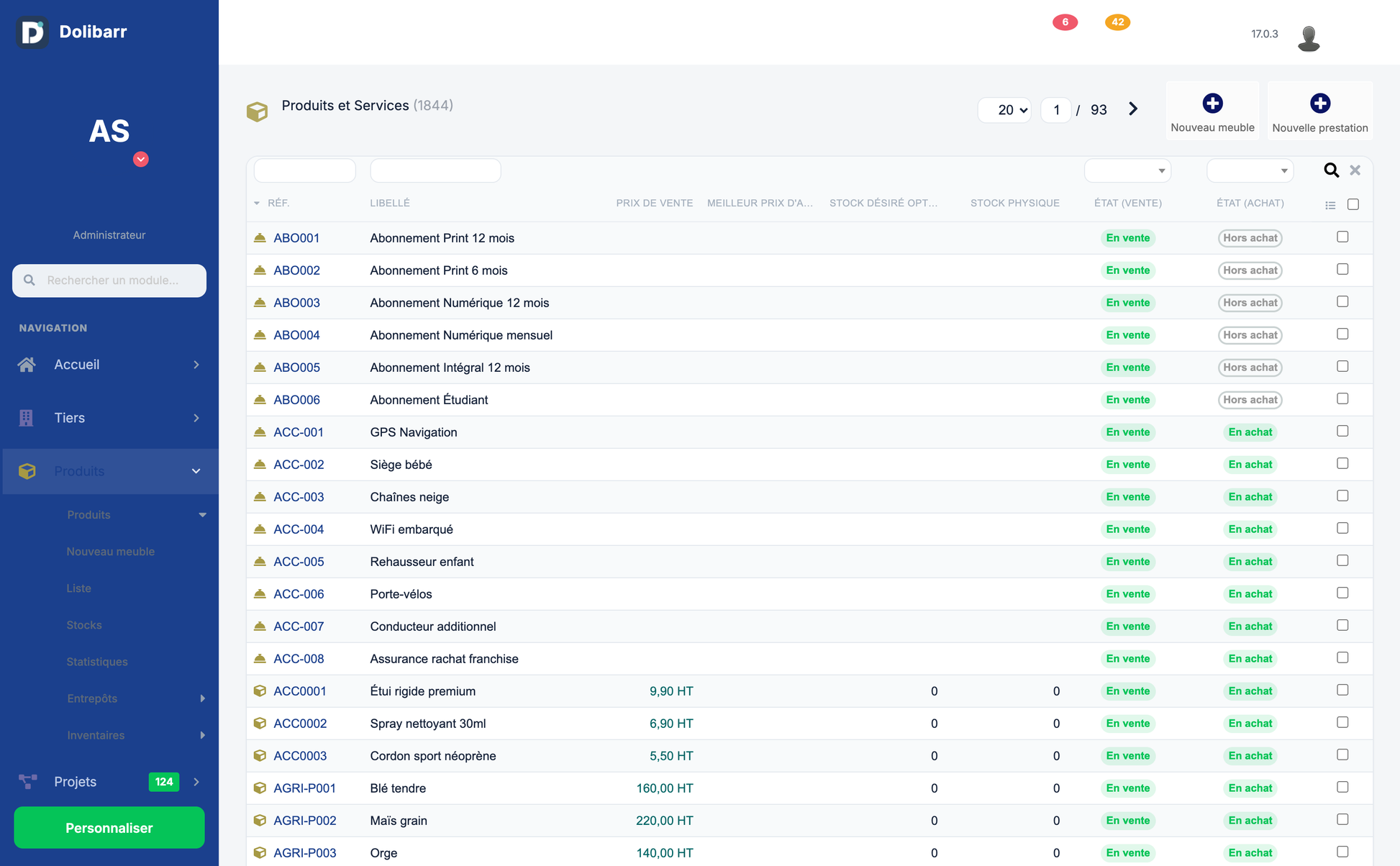Select Stocks in the Produits submenu
1400x866 pixels.
(x=84, y=625)
